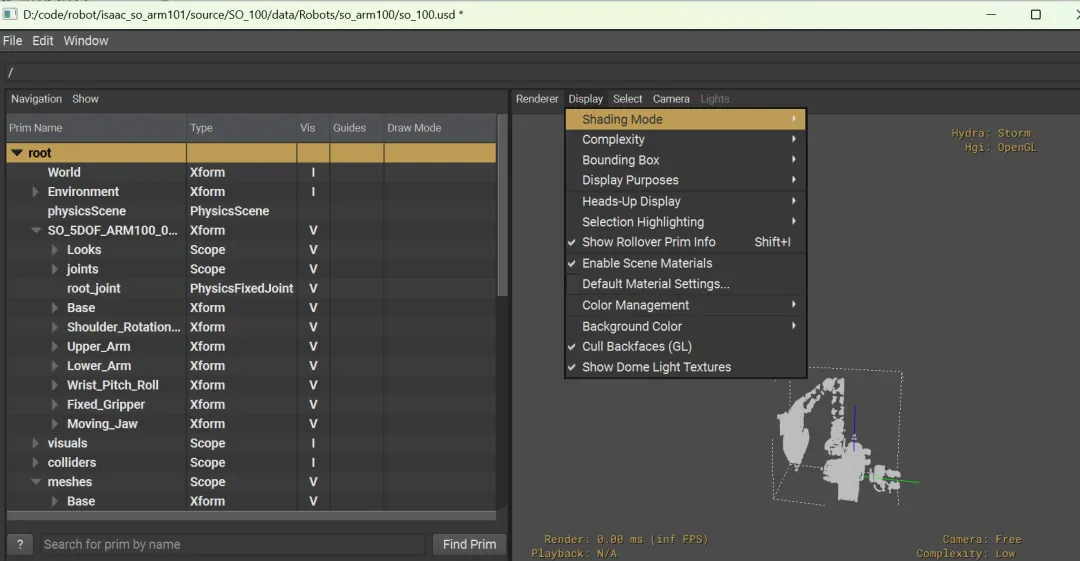
Task: Toggle Cull Backfaces (GL) option
Action: [685, 347]
